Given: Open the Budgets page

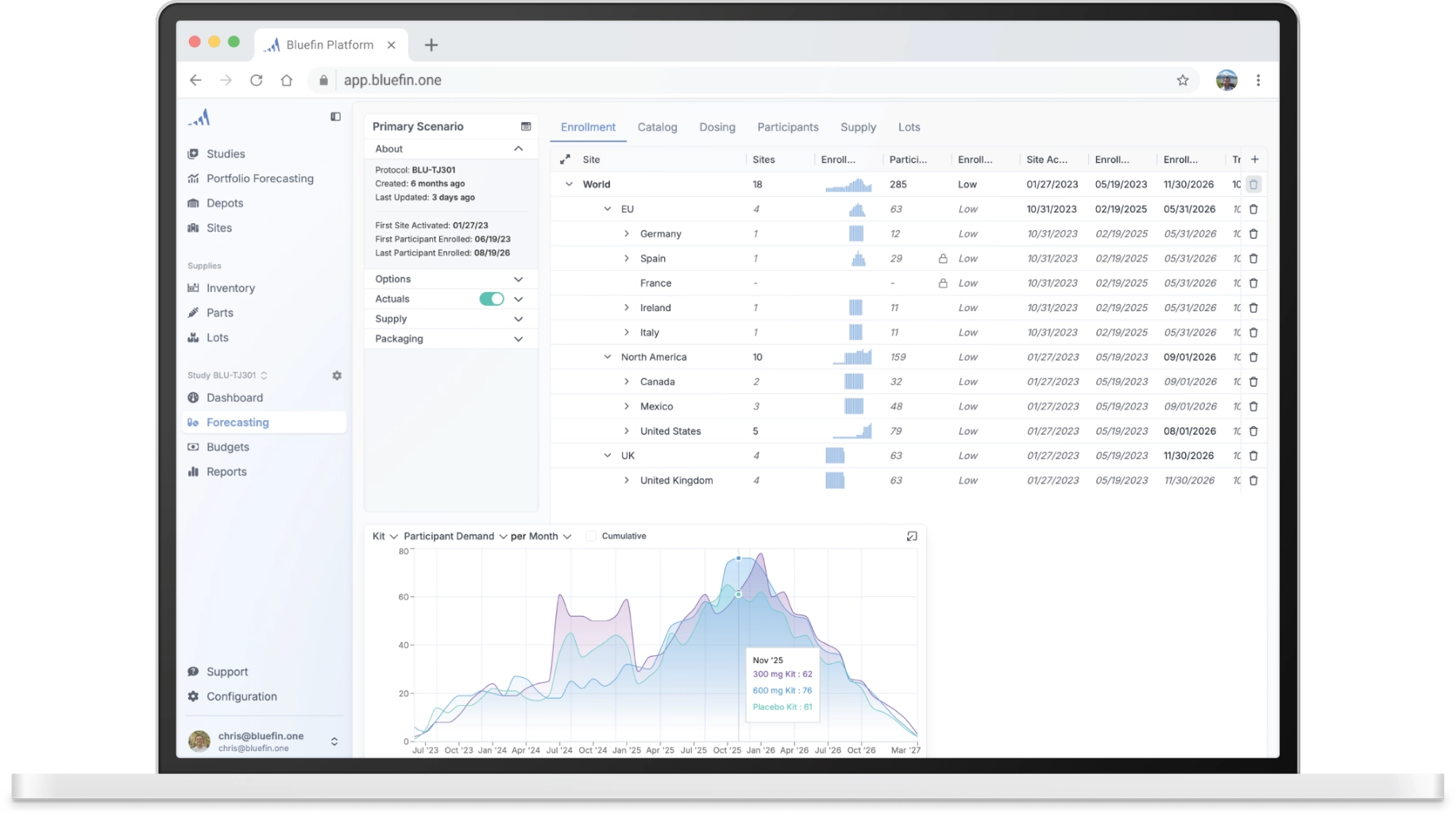Looking at the screenshot, I should 227,447.
